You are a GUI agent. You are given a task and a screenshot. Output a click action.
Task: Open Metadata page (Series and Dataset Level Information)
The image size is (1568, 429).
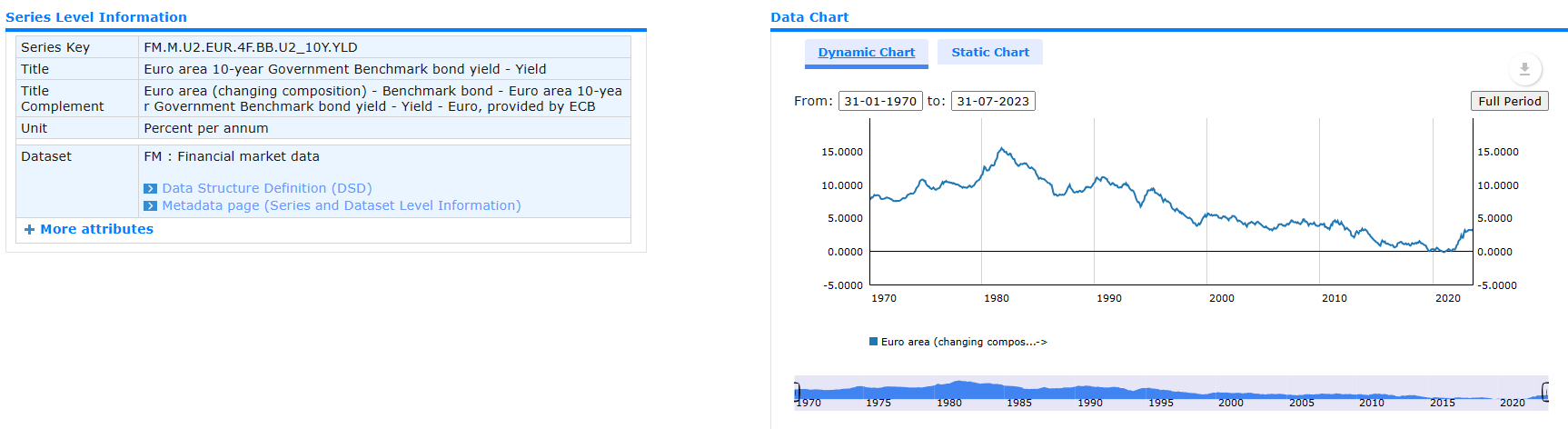tap(341, 205)
